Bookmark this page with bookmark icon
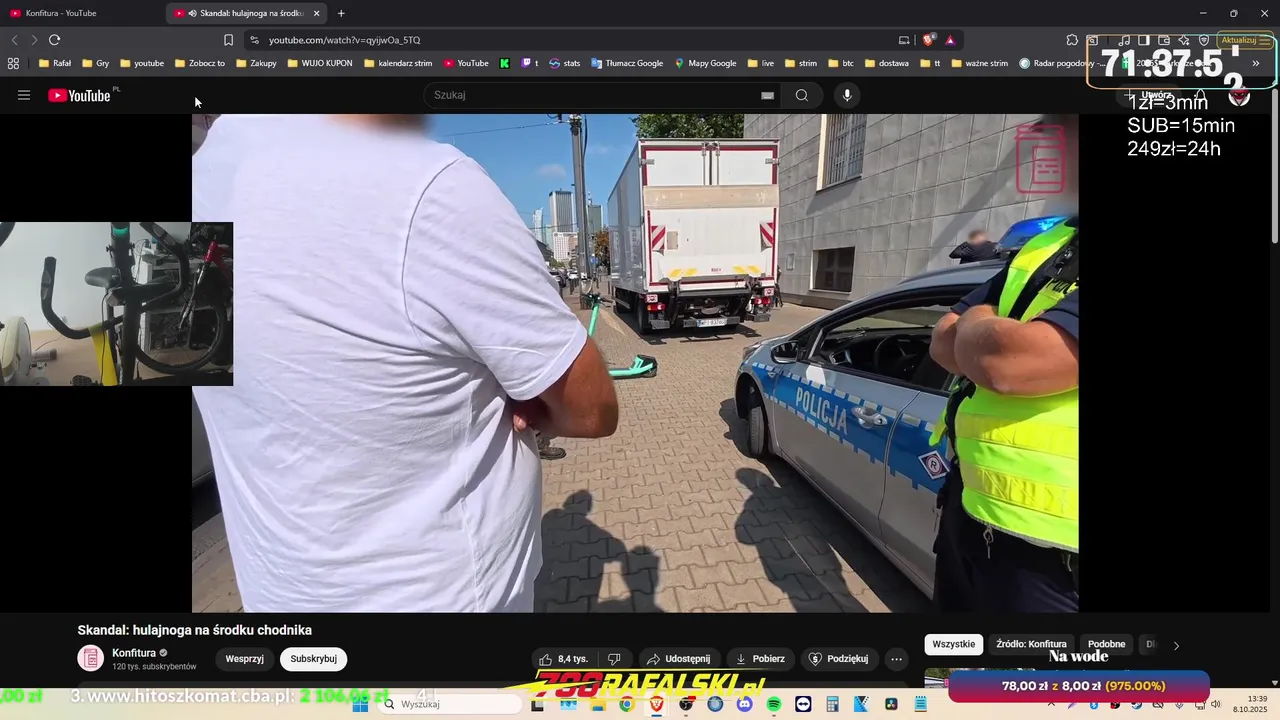 [228, 40]
